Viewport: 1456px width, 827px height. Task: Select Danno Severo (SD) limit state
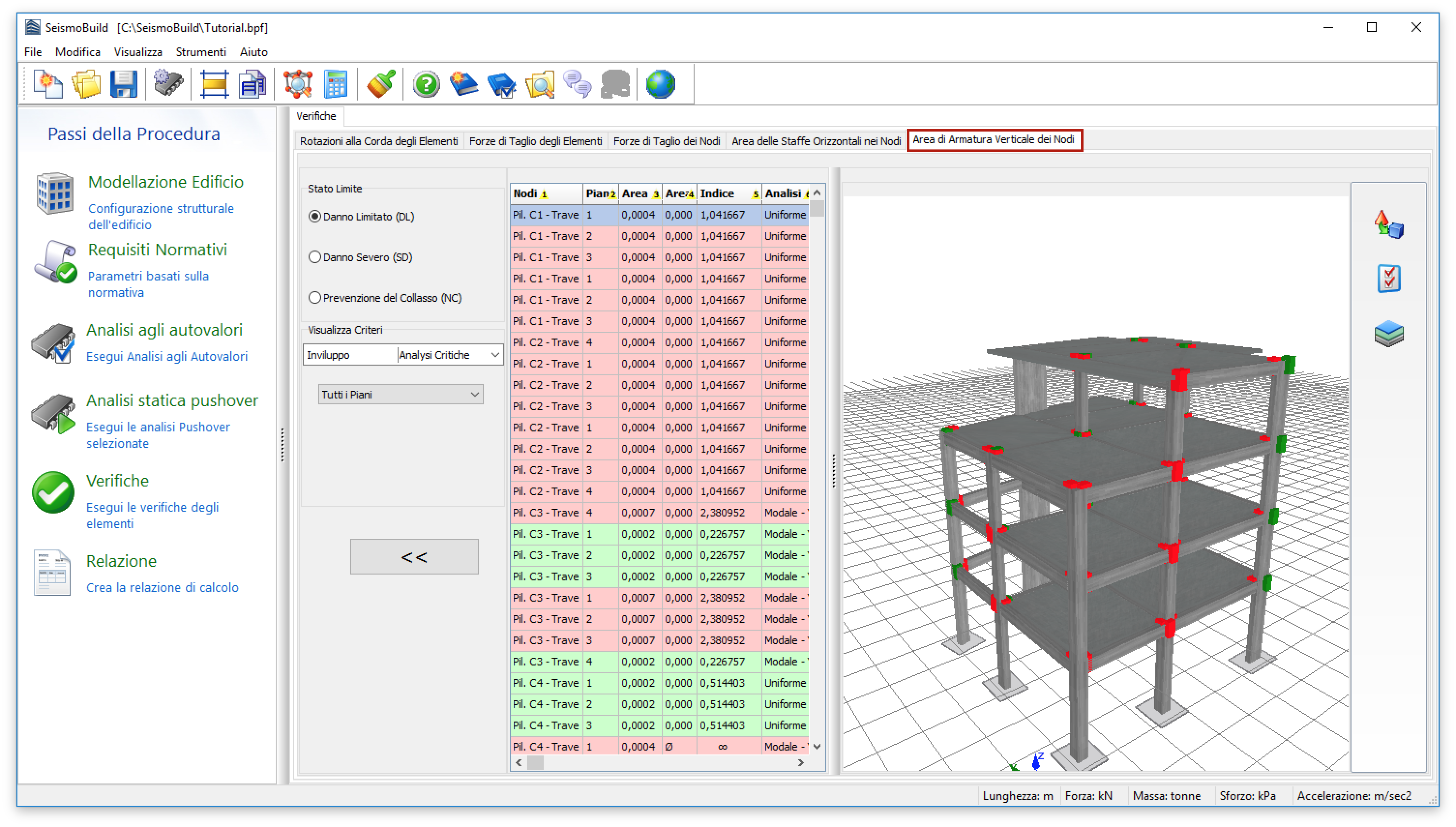(x=315, y=257)
